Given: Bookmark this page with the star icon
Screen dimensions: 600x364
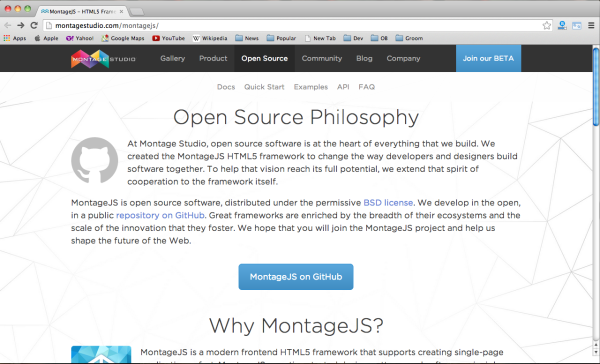Looking at the screenshot, I should point(546,26).
